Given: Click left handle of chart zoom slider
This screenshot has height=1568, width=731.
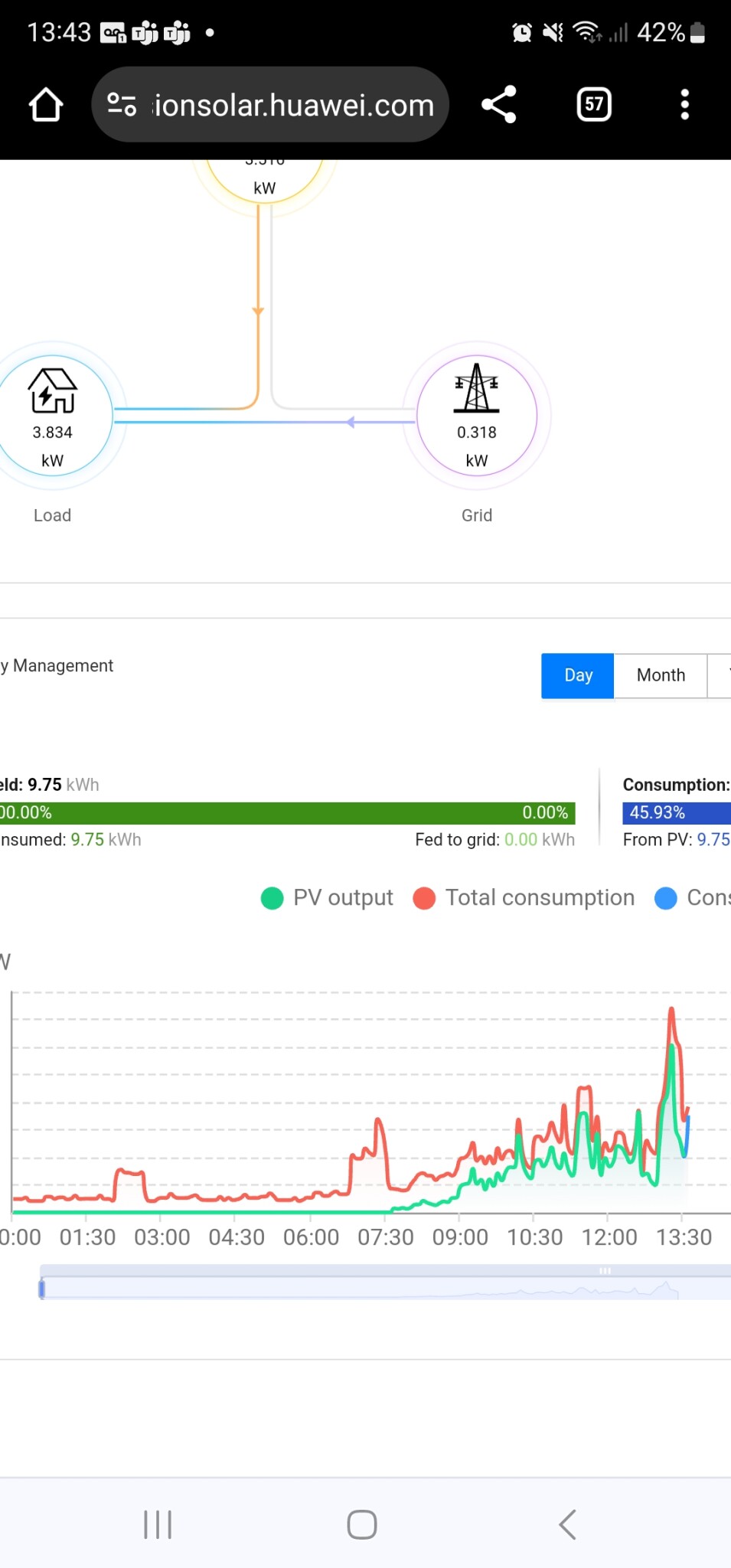Looking at the screenshot, I should (42, 1289).
